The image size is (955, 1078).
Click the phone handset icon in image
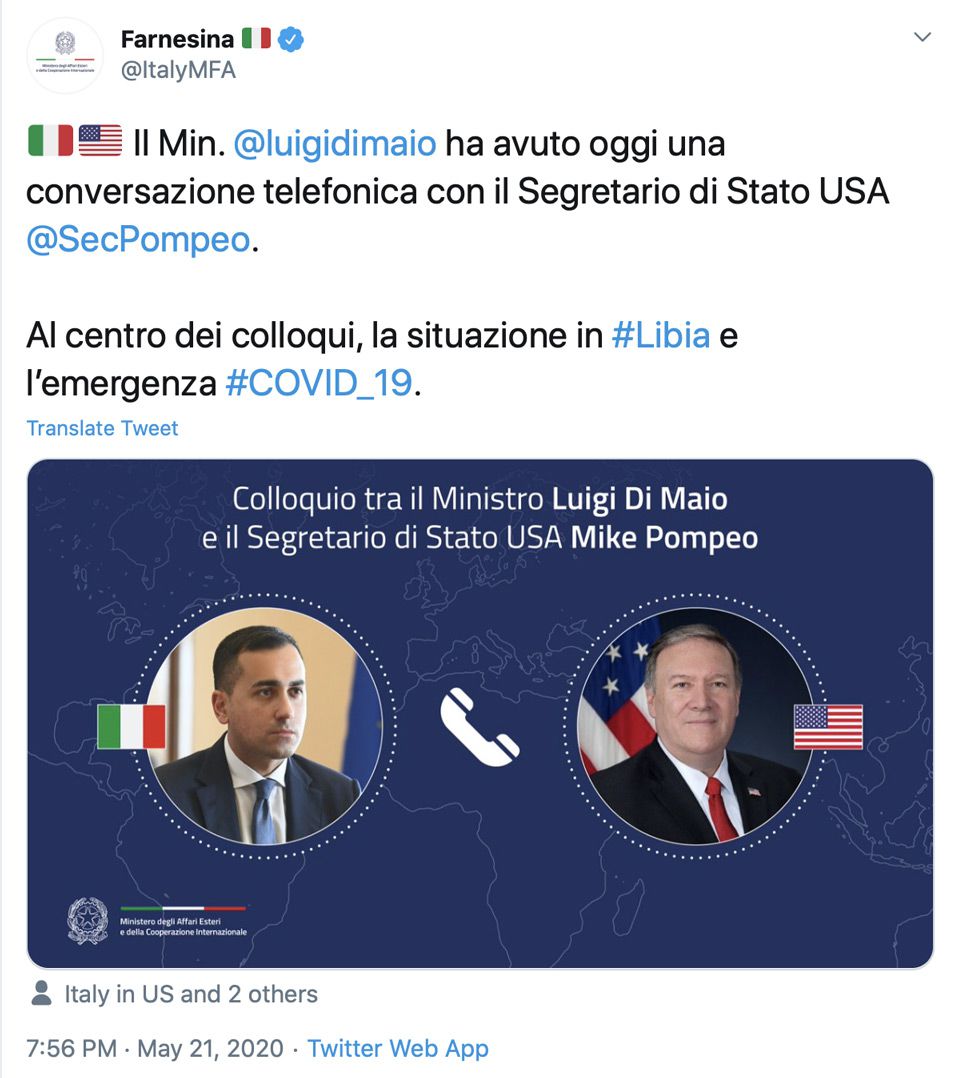[x=479, y=727]
